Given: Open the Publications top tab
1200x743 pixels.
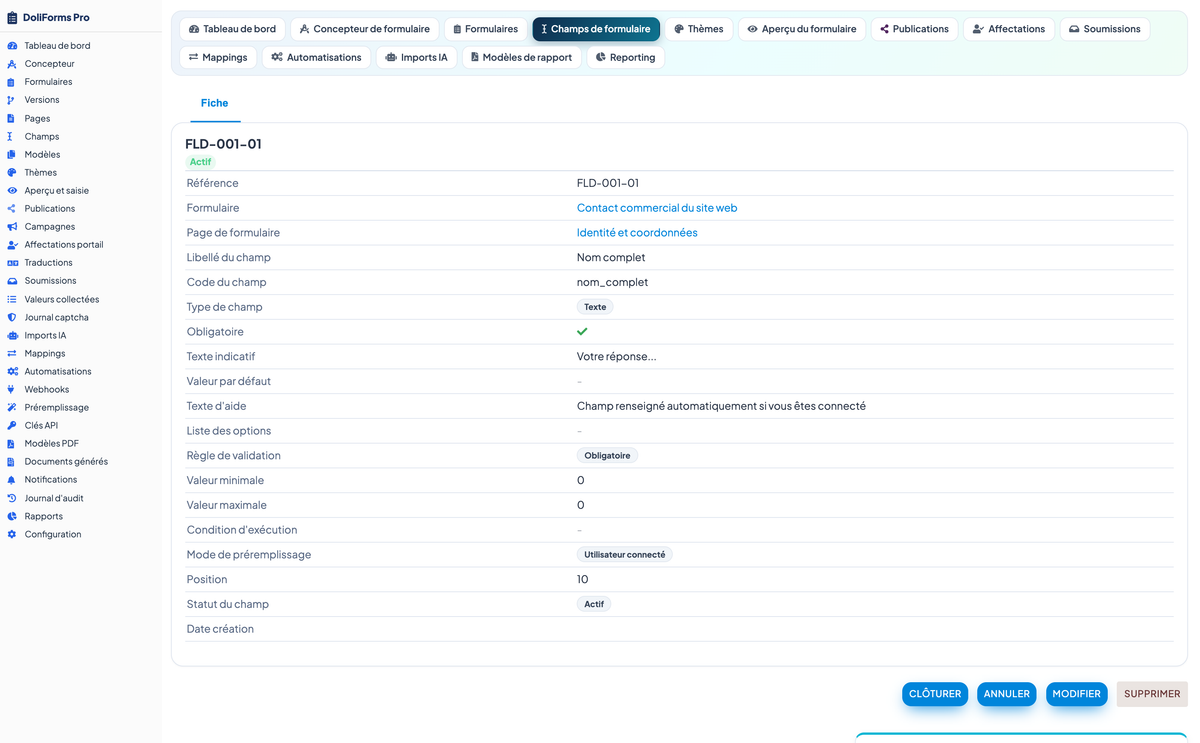Looking at the screenshot, I should (914, 29).
